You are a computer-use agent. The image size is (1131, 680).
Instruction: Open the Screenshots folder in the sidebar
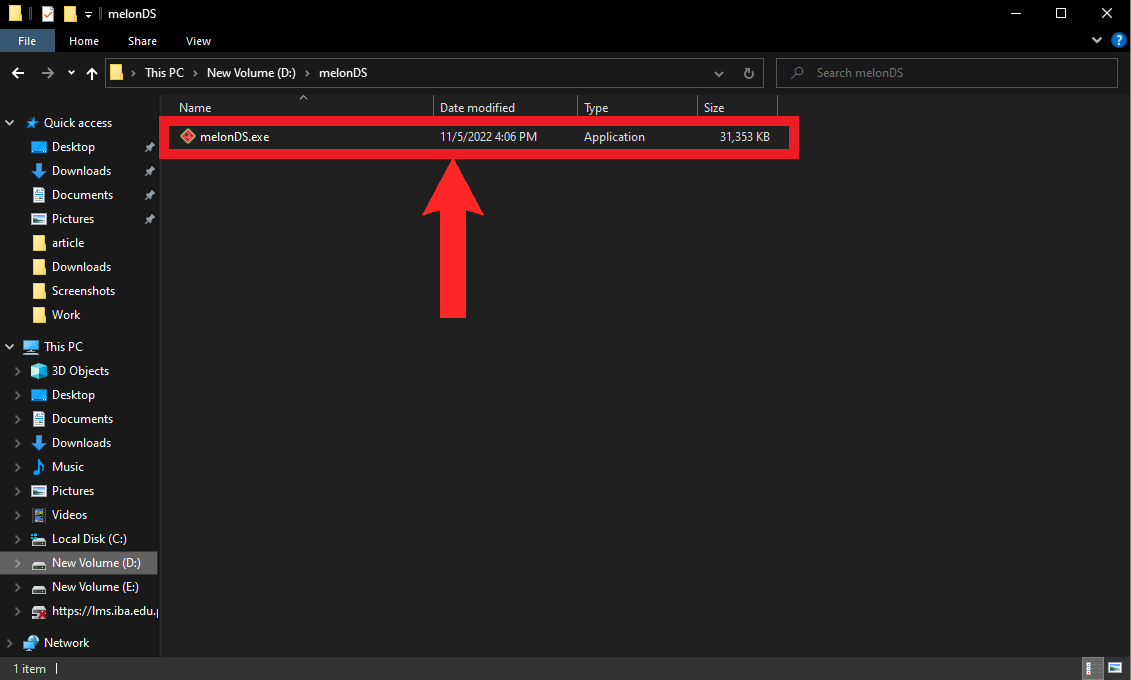point(83,291)
